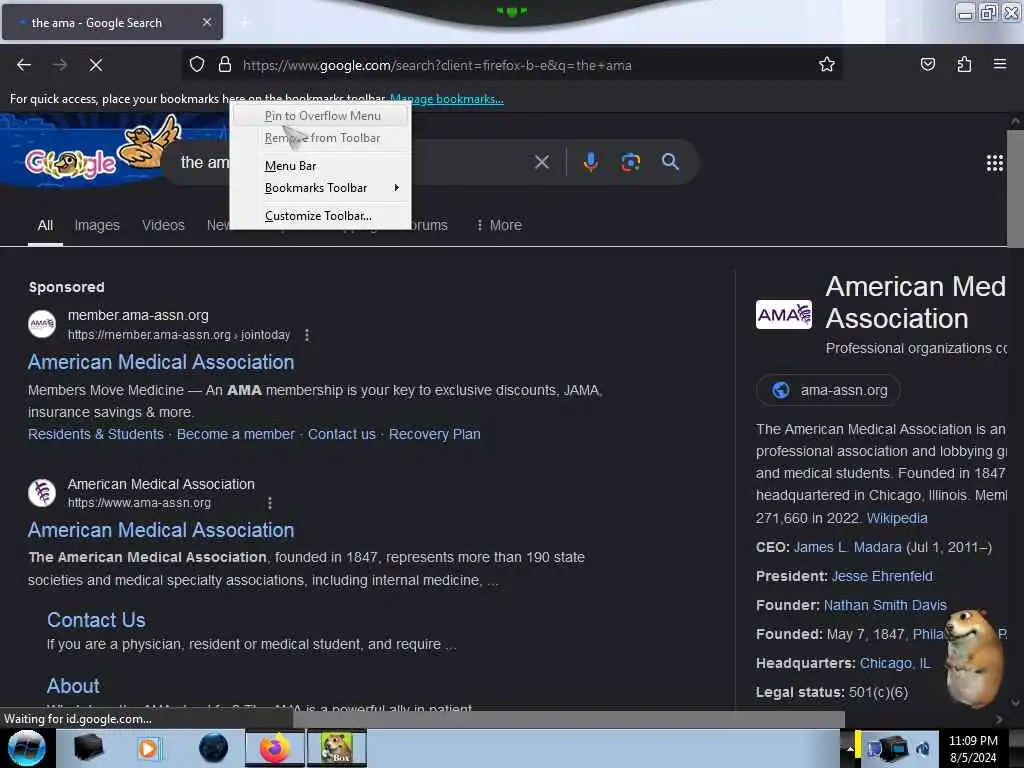
Task: Open the Firefox taskbar icon
Action: [275, 748]
